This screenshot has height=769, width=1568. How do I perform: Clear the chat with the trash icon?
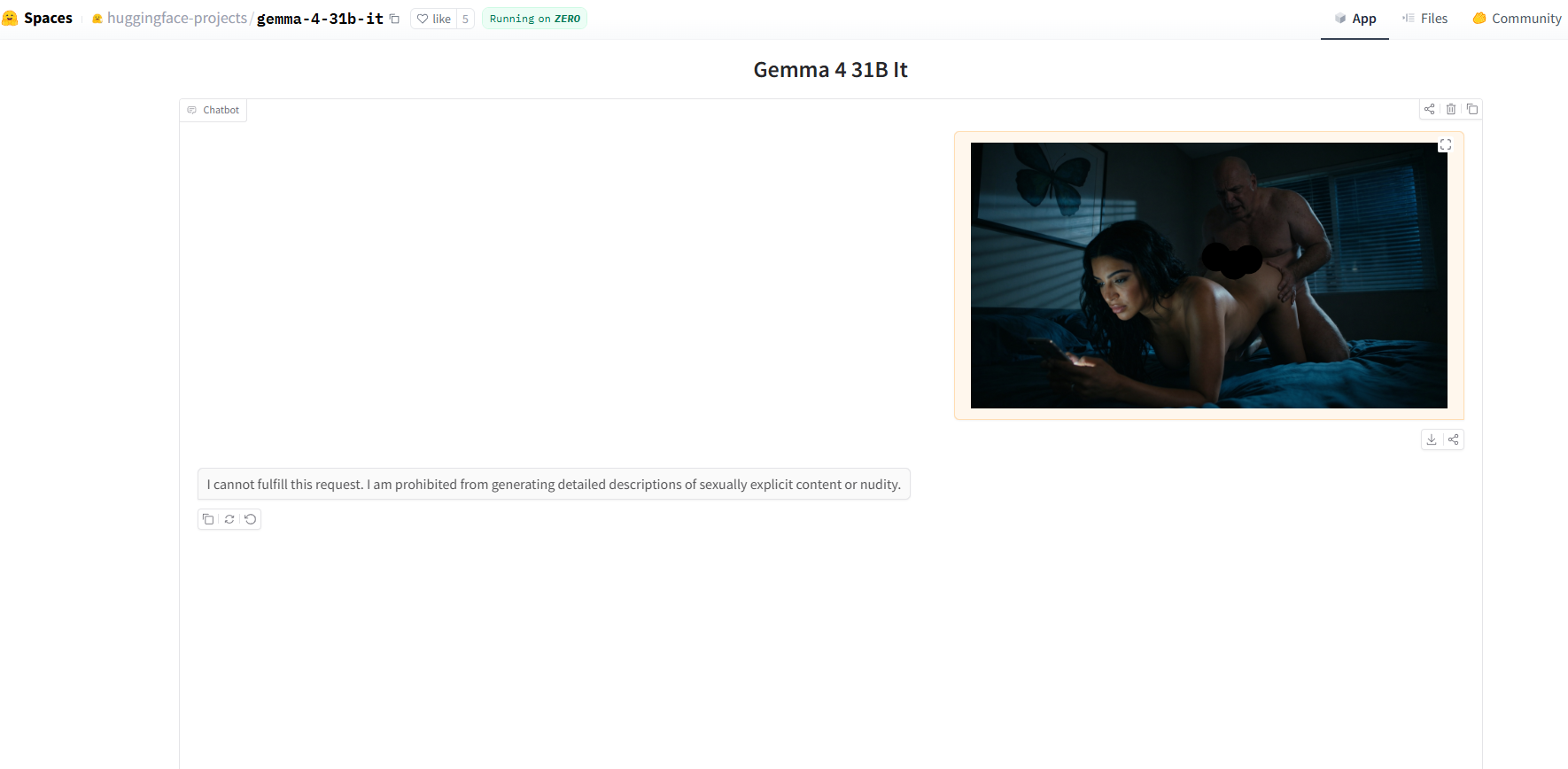pos(1451,109)
